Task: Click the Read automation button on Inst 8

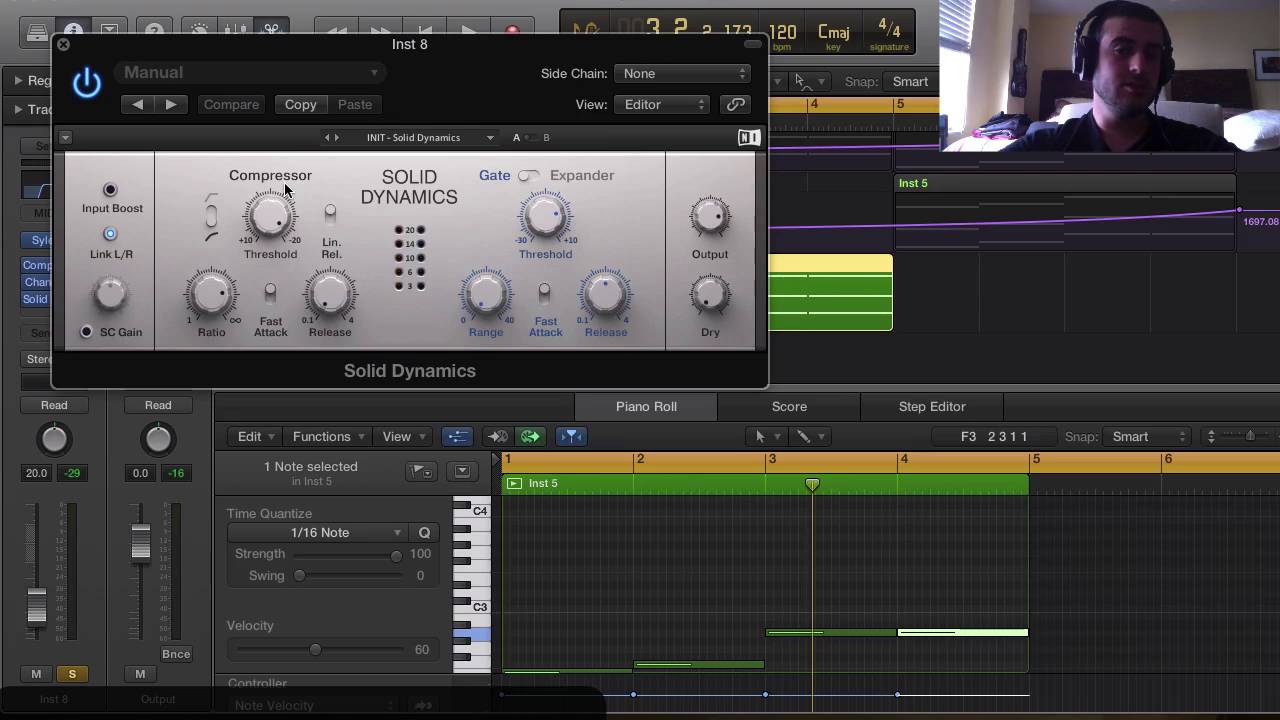Action: (54, 405)
